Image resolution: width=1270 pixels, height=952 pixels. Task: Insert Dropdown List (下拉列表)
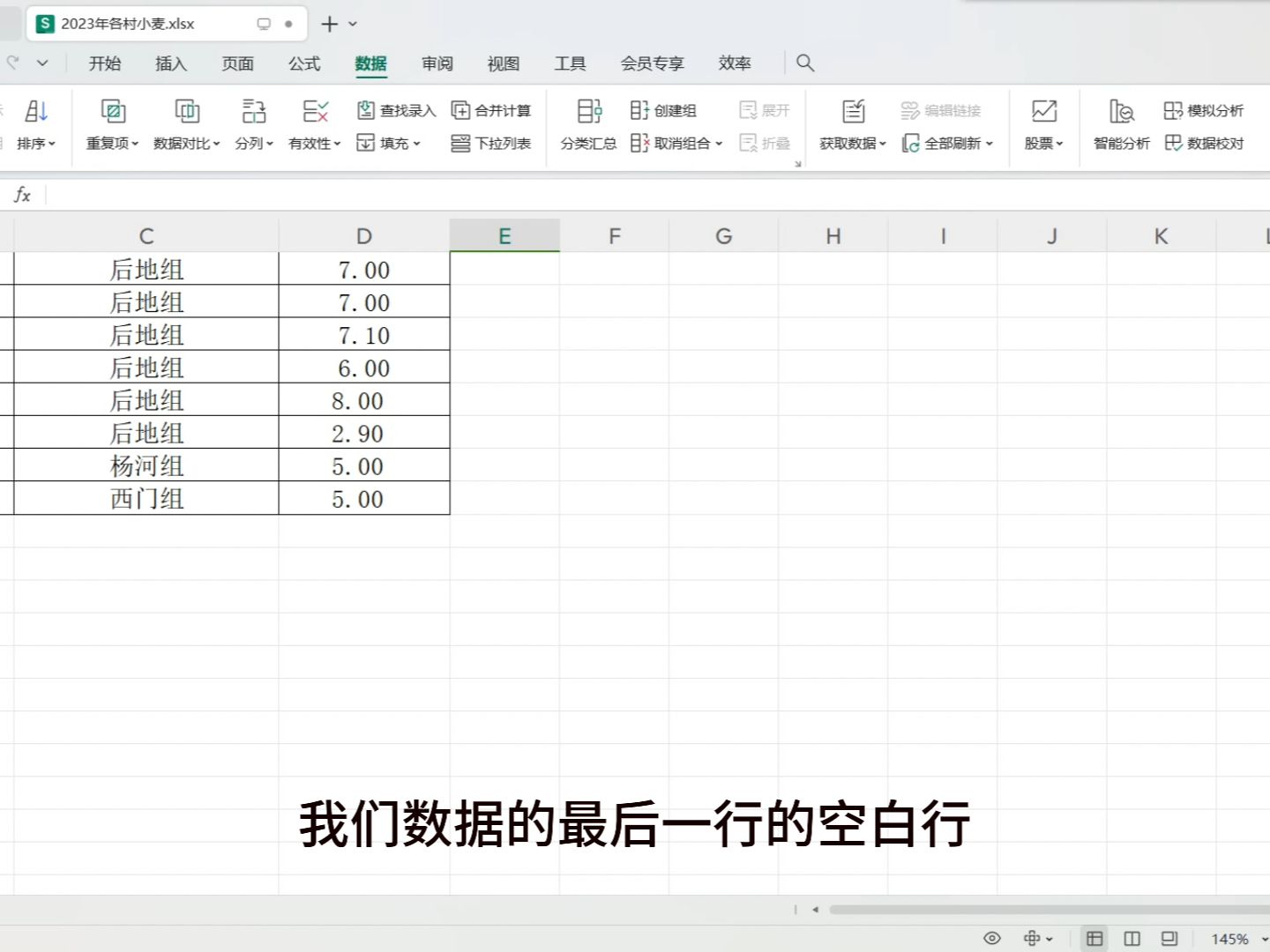click(x=491, y=143)
